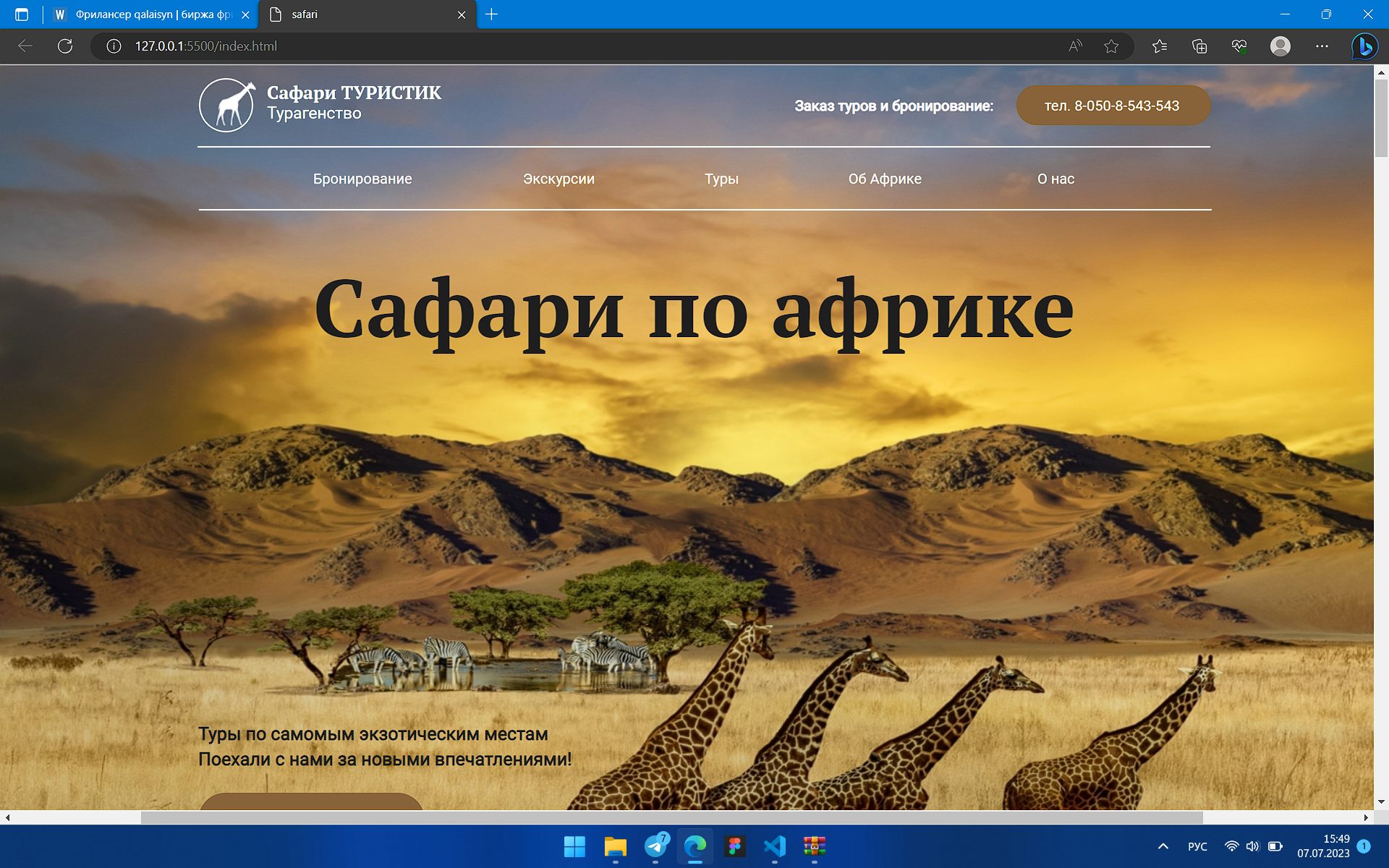
Task: Click the browser Back arrow
Action: pyautogui.click(x=25, y=46)
